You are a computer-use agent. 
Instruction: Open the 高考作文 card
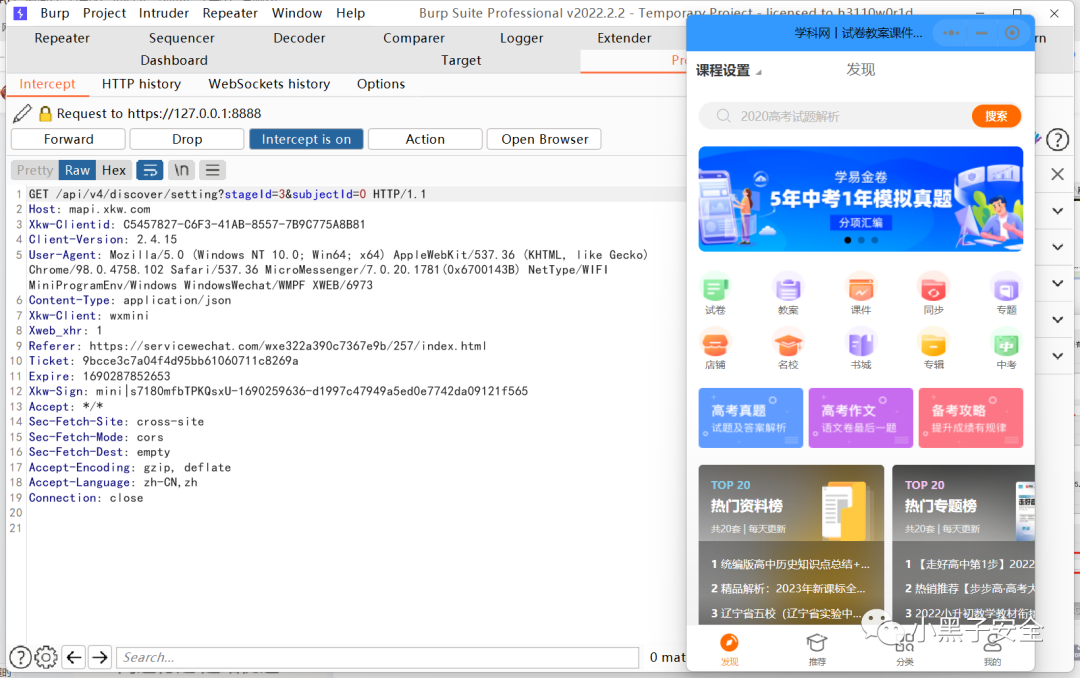[x=860, y=418]
